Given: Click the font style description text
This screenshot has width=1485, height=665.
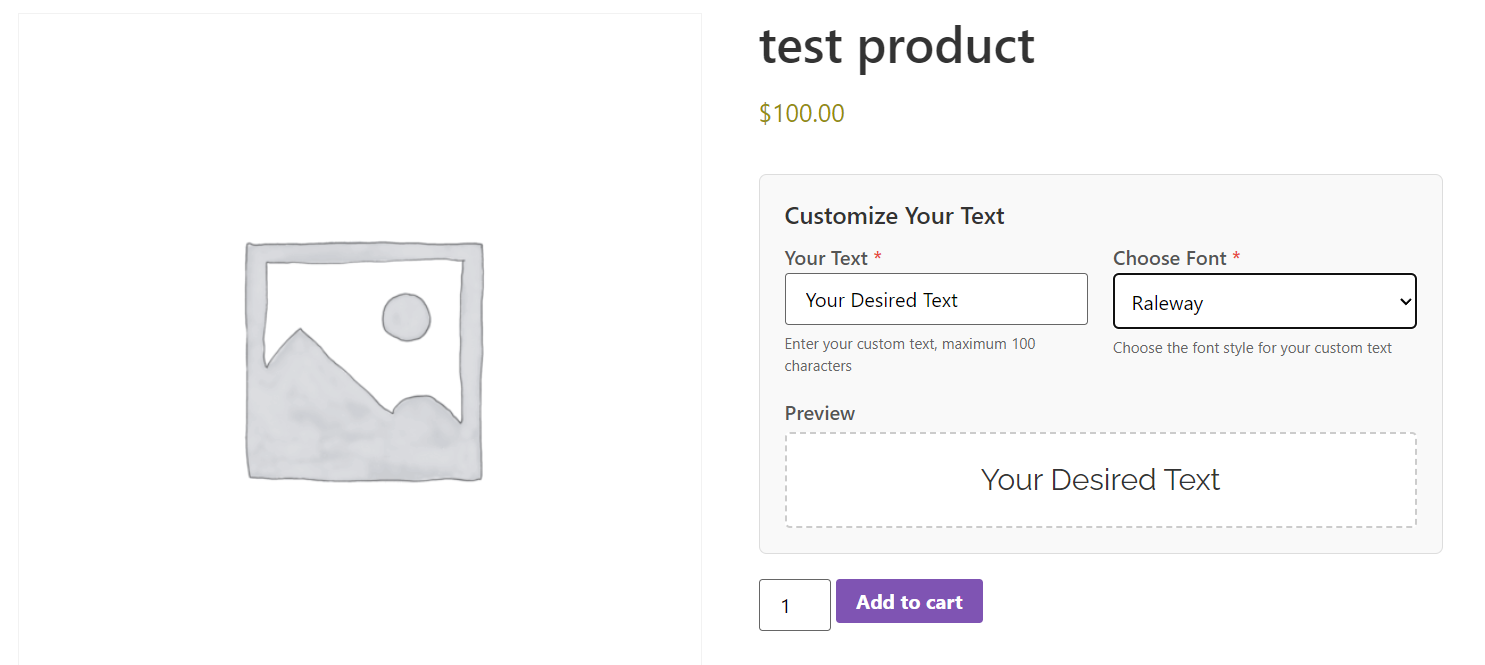Looking at the screenshot, I should (x=1252, y=348).
